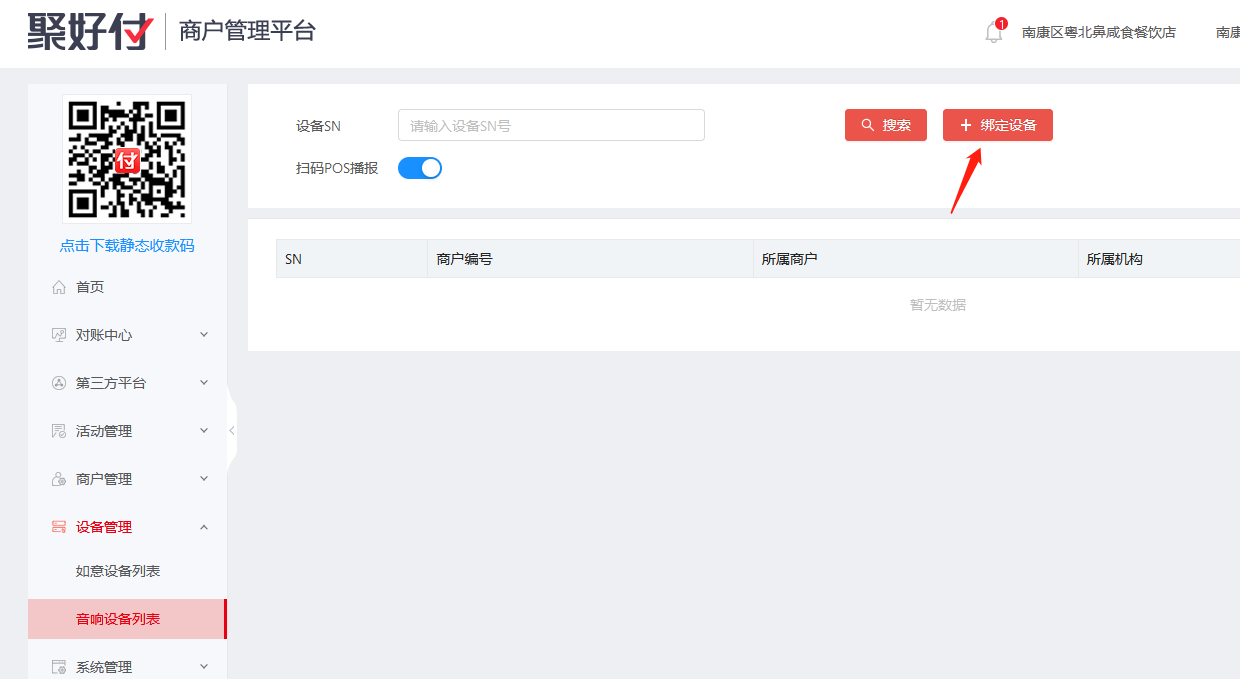1240x679 pixels.
Task: Click the 商户管理平台 title text
Action: tap(247, 31)
